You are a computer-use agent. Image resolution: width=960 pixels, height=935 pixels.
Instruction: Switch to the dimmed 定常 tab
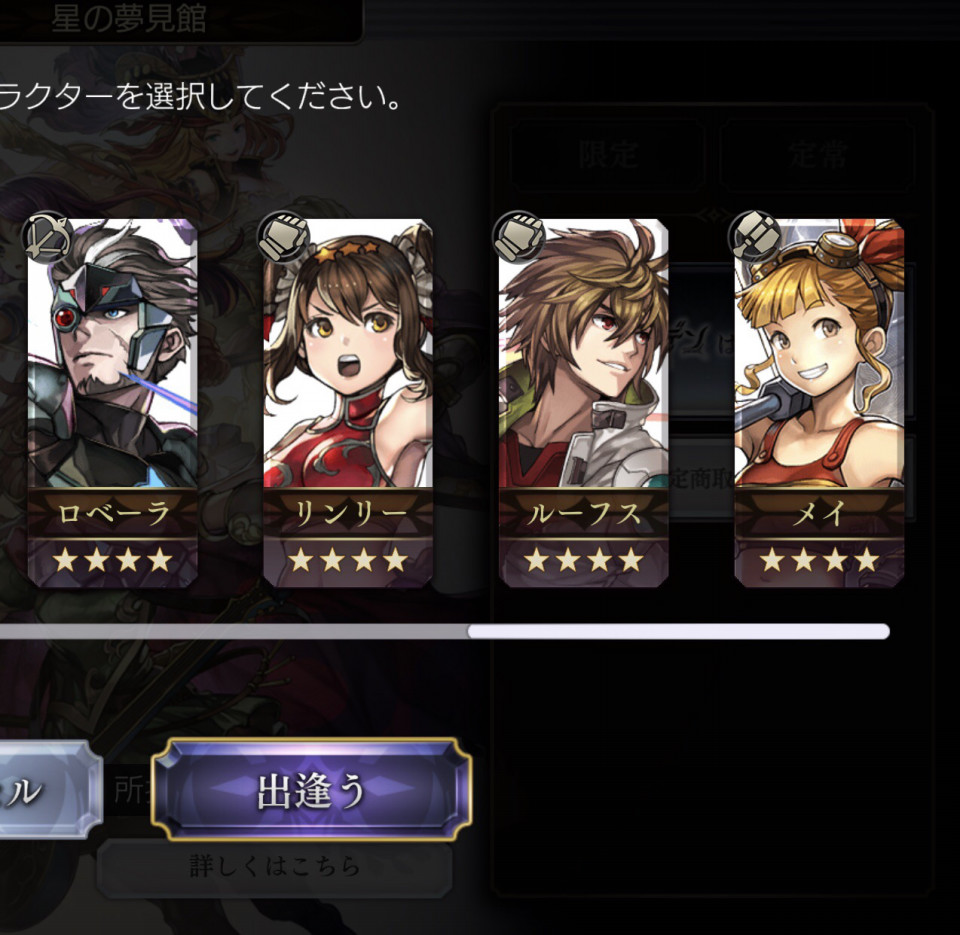(x=817, y=155)
